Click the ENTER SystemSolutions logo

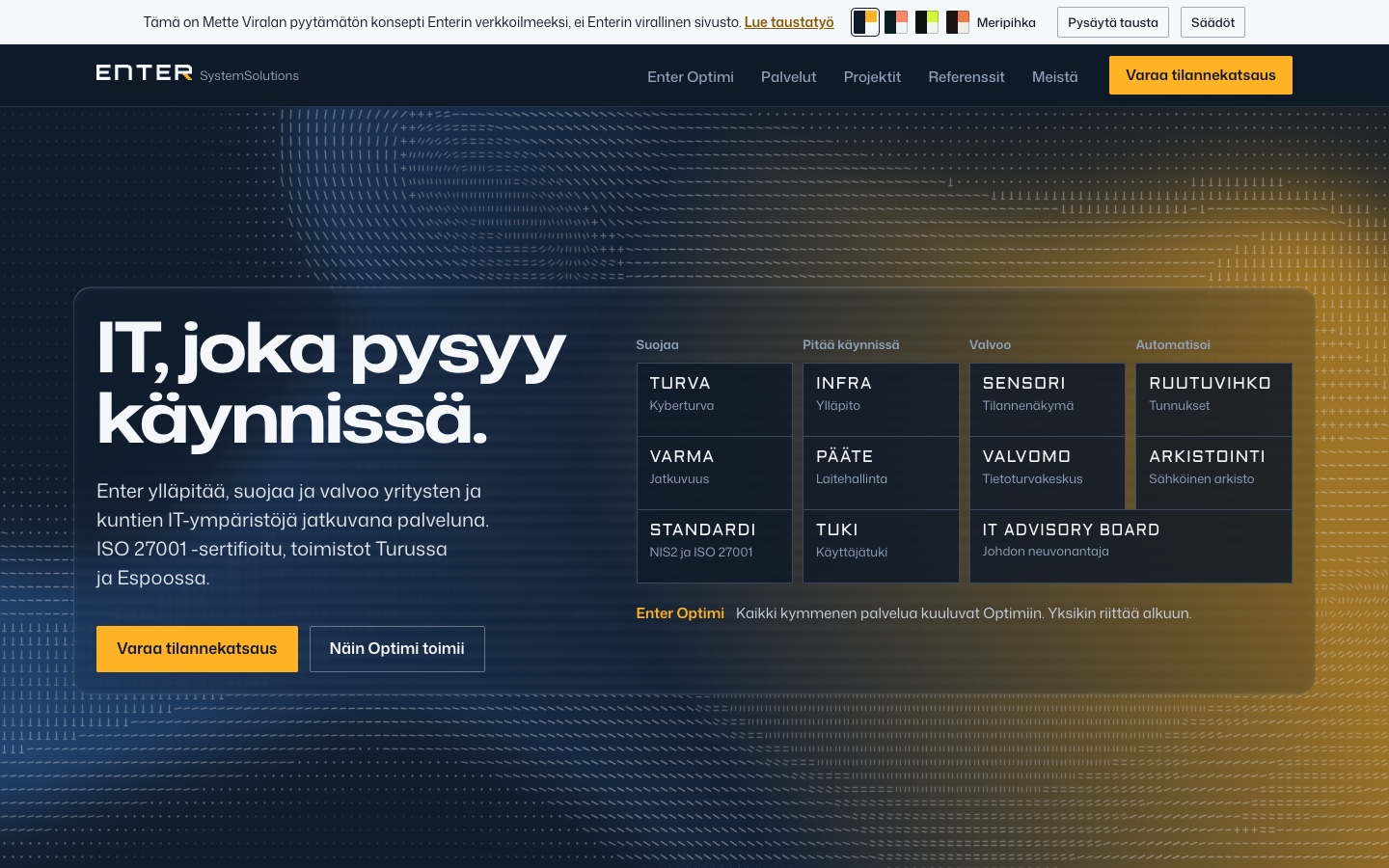pos(198,74)
